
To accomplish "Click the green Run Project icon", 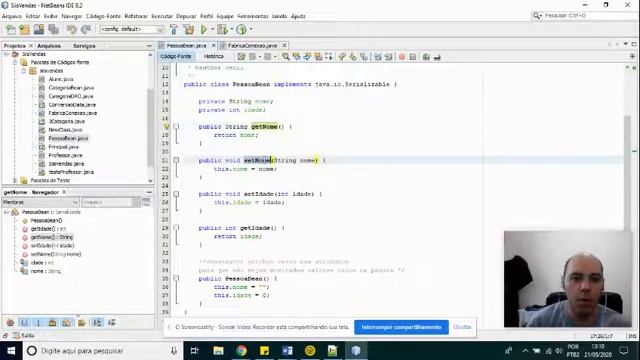I will 204,29.
